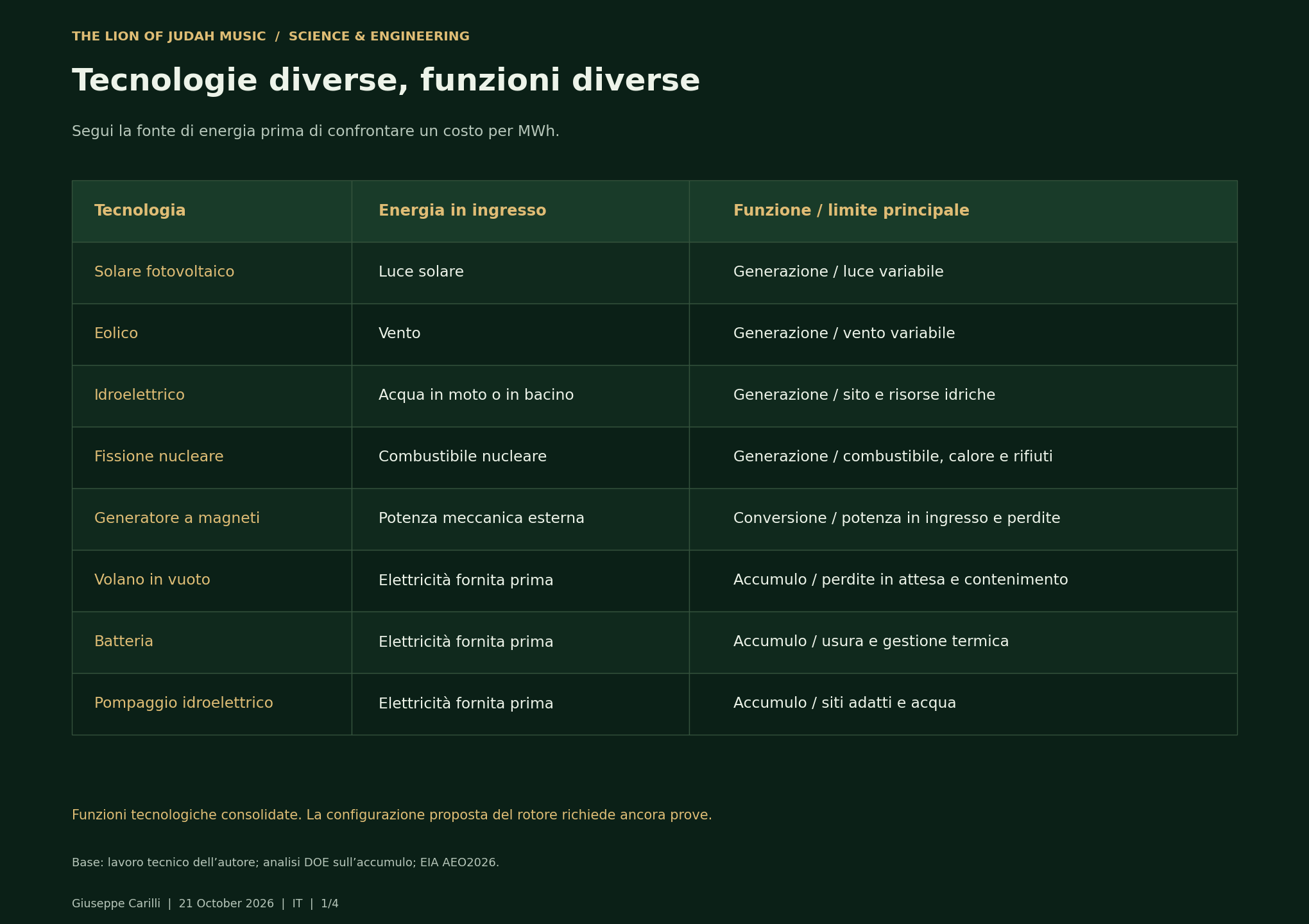The width and height of the screenshot is (1309, 924).
Task: Click the date '21 October 2026'
Action: pyautogui.click(x=227, y=903)
